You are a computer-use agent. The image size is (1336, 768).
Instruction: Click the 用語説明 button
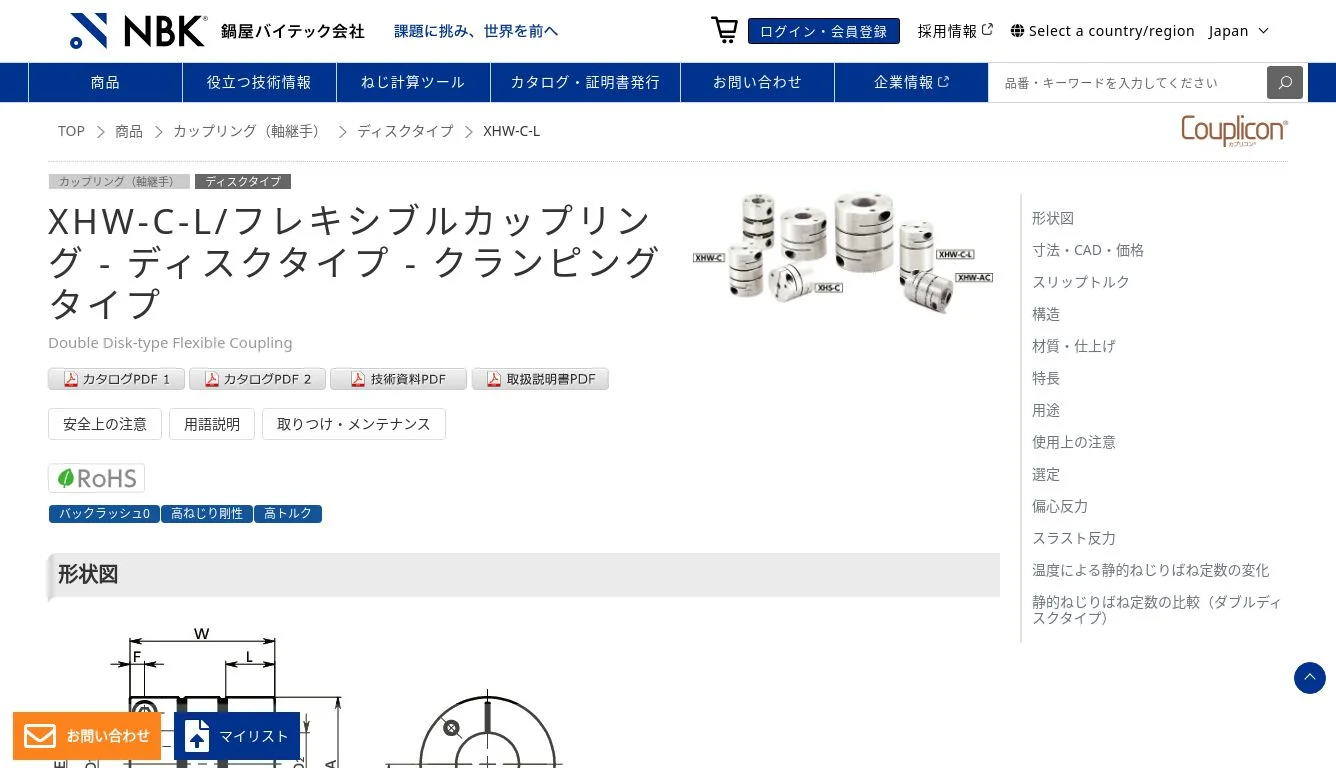(212, 424)
